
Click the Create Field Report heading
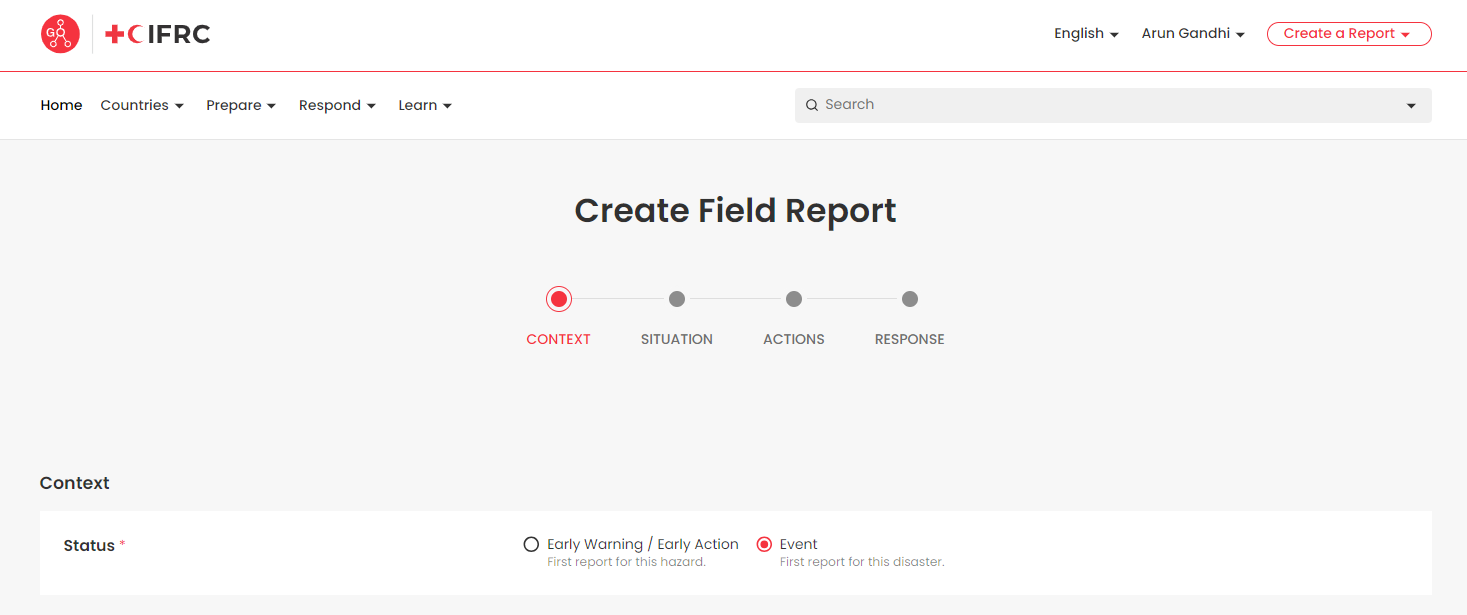(x=735, y=211)
